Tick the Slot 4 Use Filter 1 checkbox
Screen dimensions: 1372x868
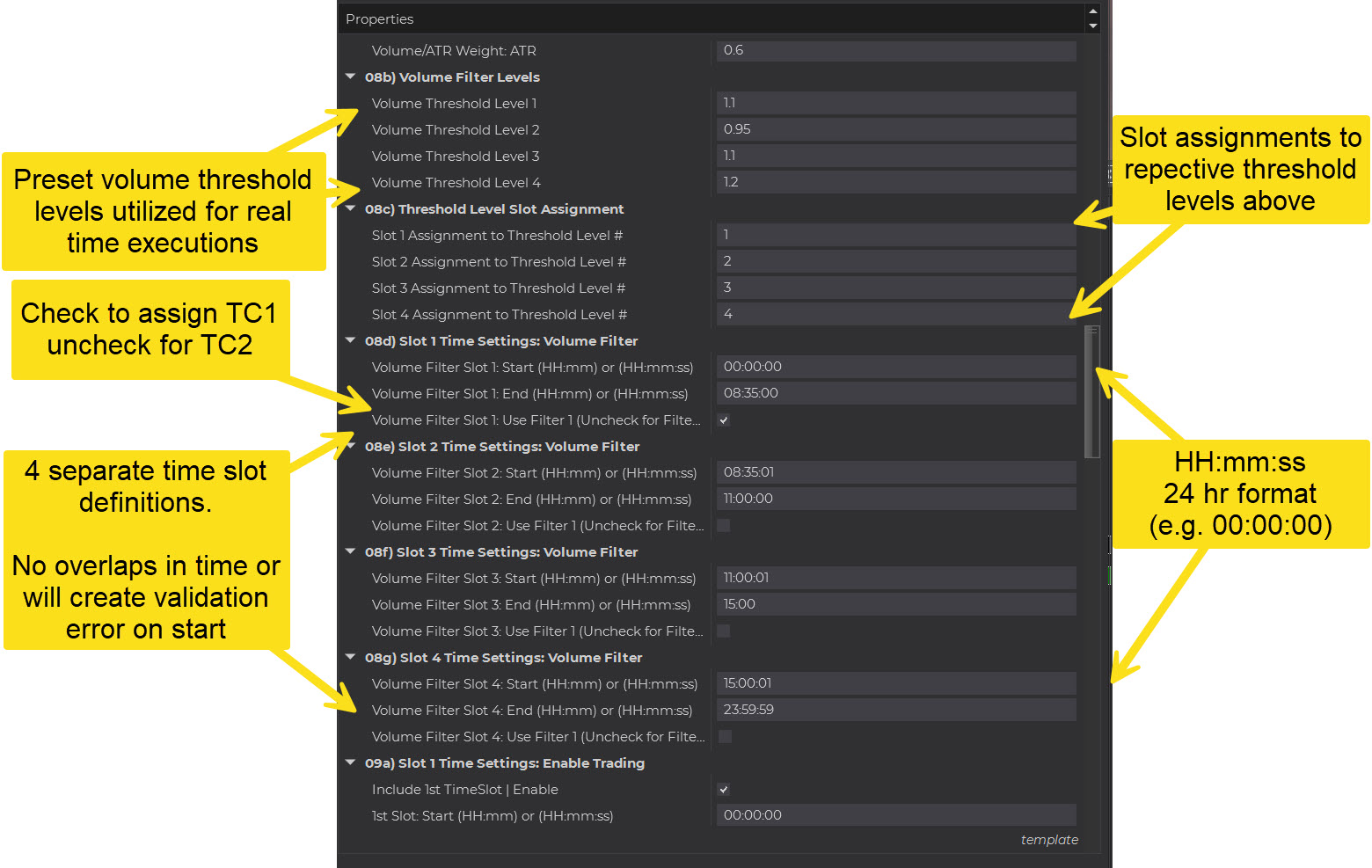tap(724, 737)
